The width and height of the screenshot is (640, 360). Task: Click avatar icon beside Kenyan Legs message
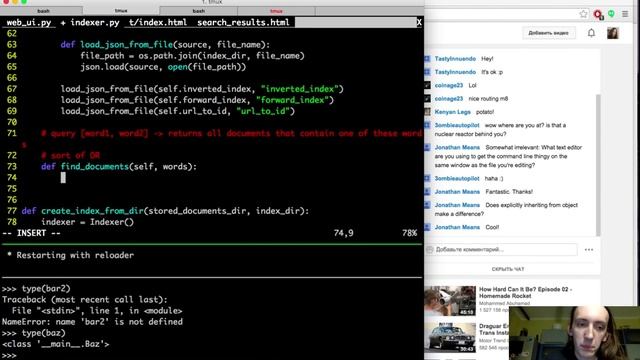(427, 112)
